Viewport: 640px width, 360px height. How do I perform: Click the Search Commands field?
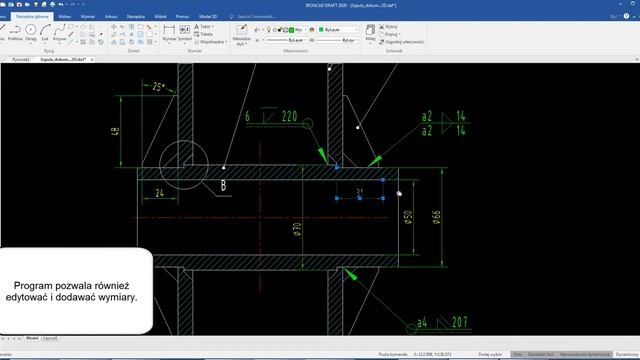256,17
